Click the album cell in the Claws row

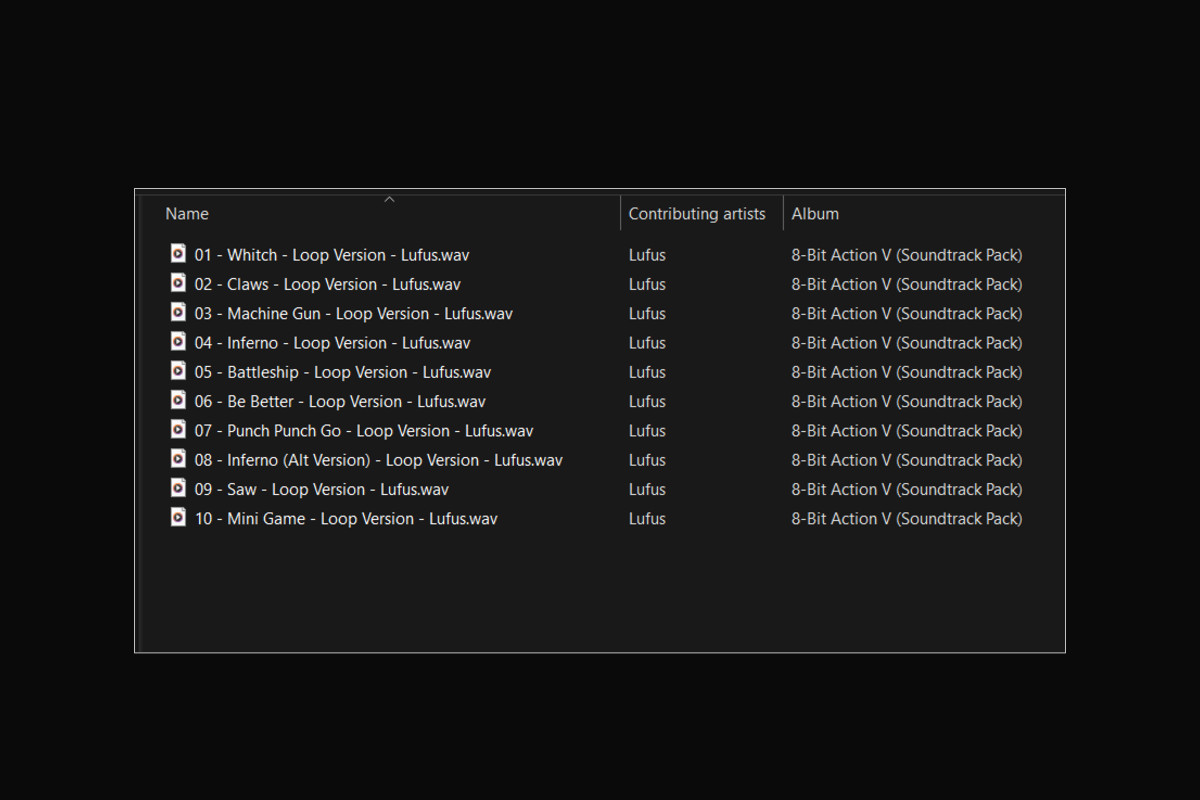point(906,284)
